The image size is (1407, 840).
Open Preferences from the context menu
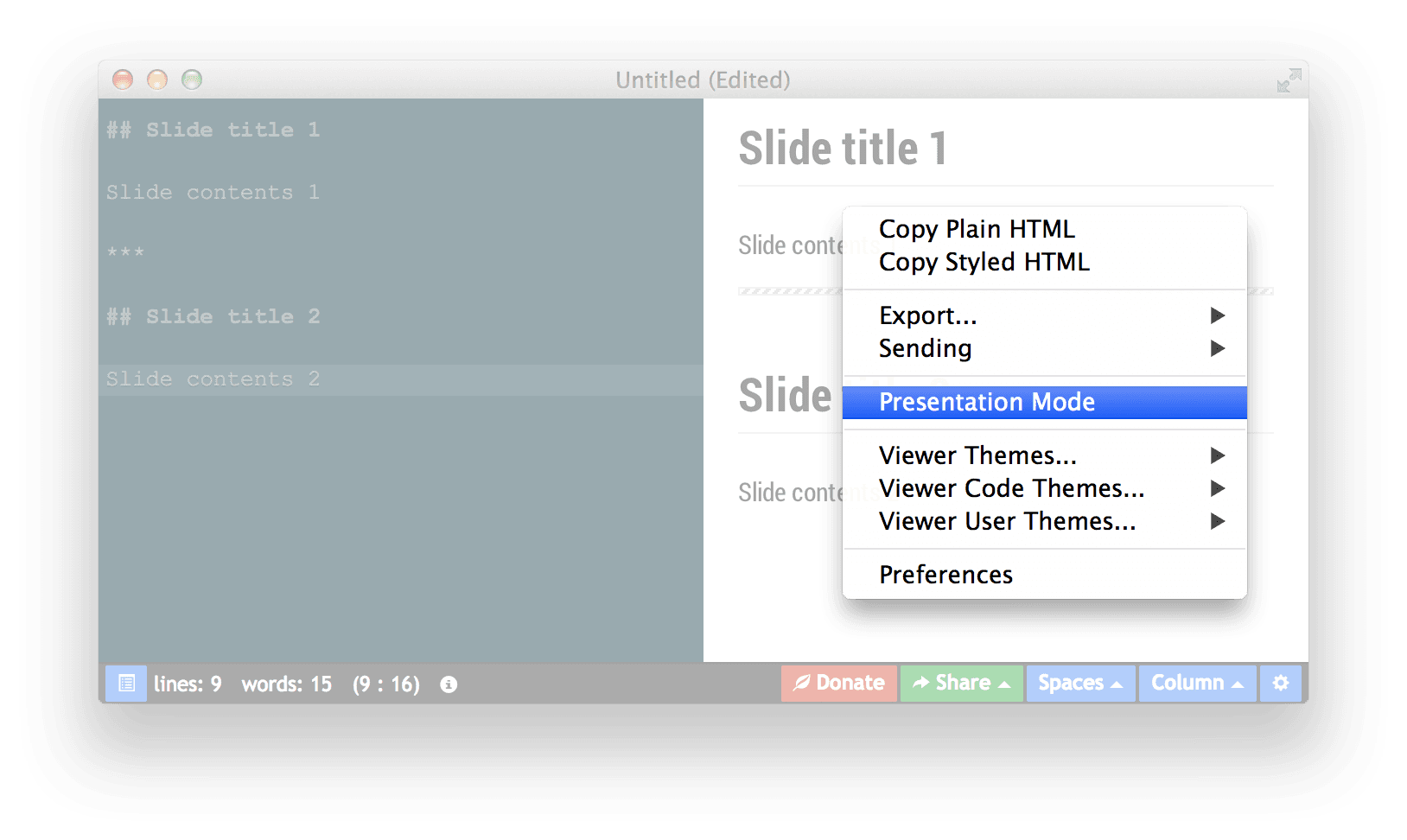pyautogui.click(x=945, y=575)
